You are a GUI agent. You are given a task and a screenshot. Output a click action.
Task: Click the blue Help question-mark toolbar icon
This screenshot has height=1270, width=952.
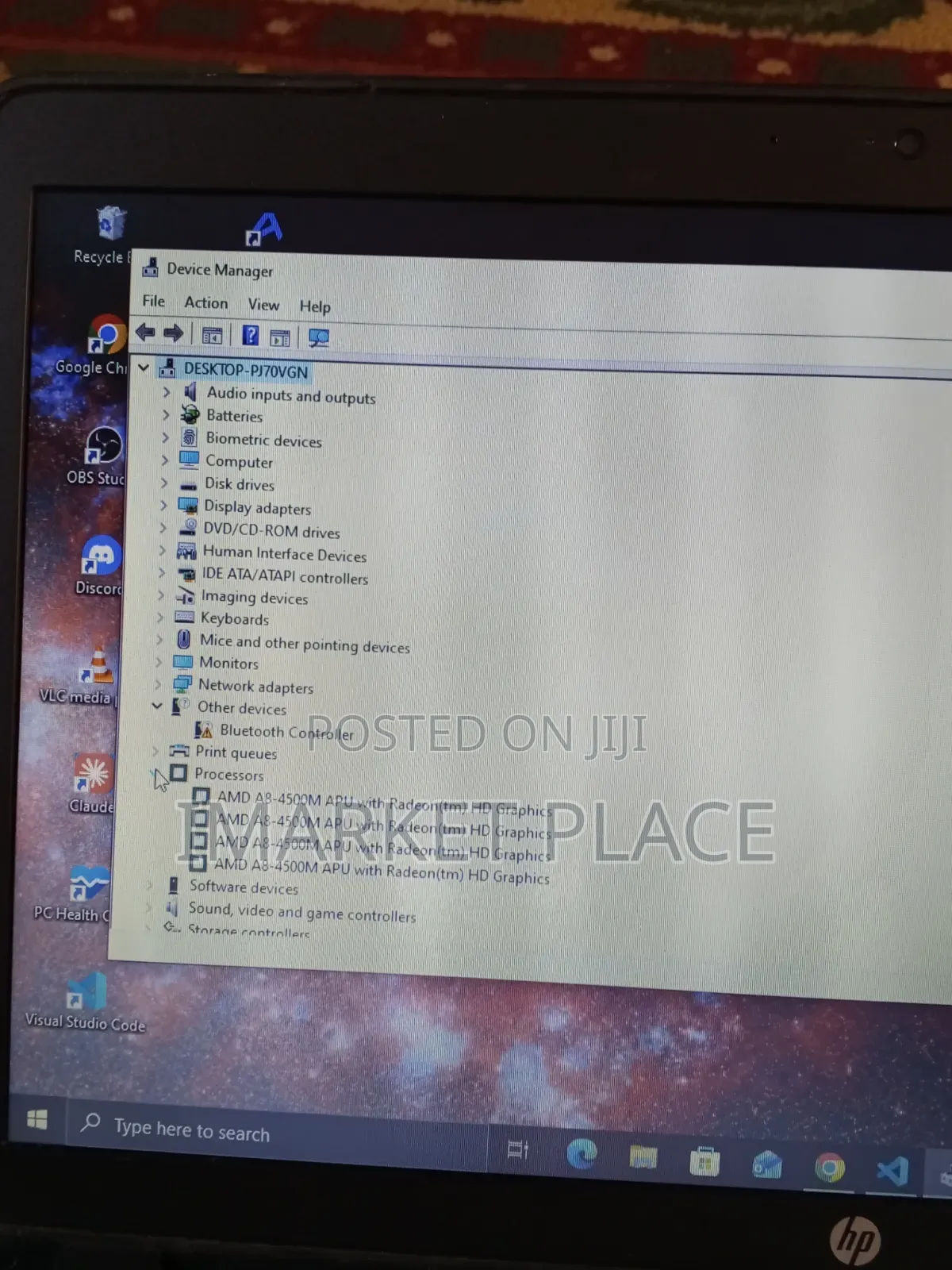click(251, 336)
